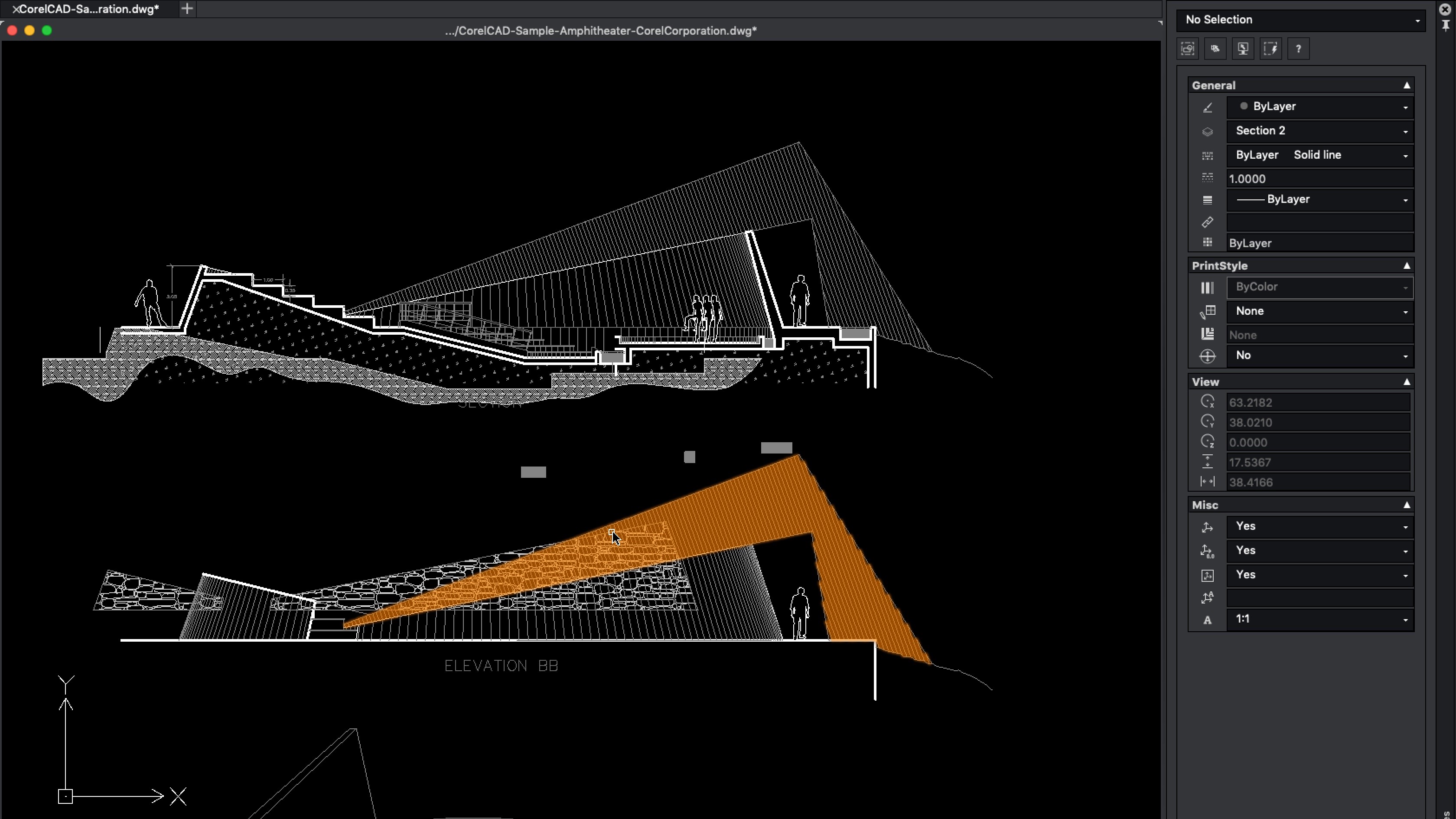The image size is (1456, 819).
Task: Click the line color property icon
Action: point(1207,108)
